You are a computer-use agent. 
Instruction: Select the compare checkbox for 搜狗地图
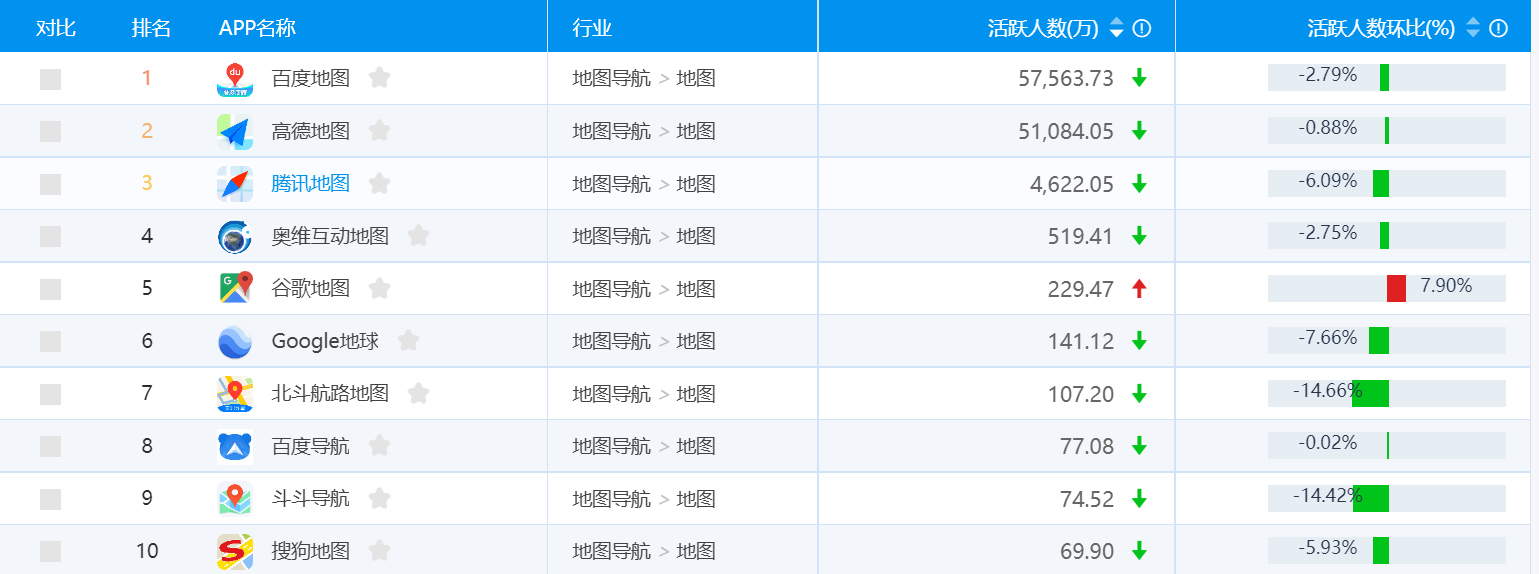coord(50,551)
